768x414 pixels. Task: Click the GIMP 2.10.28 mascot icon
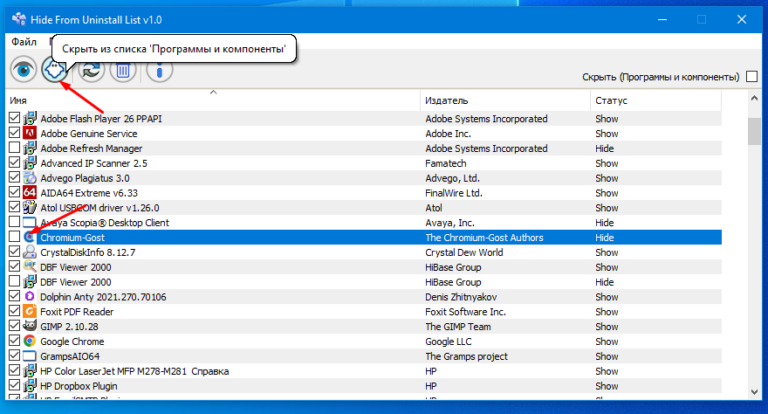pyautogui.click(x=30, y=326)
